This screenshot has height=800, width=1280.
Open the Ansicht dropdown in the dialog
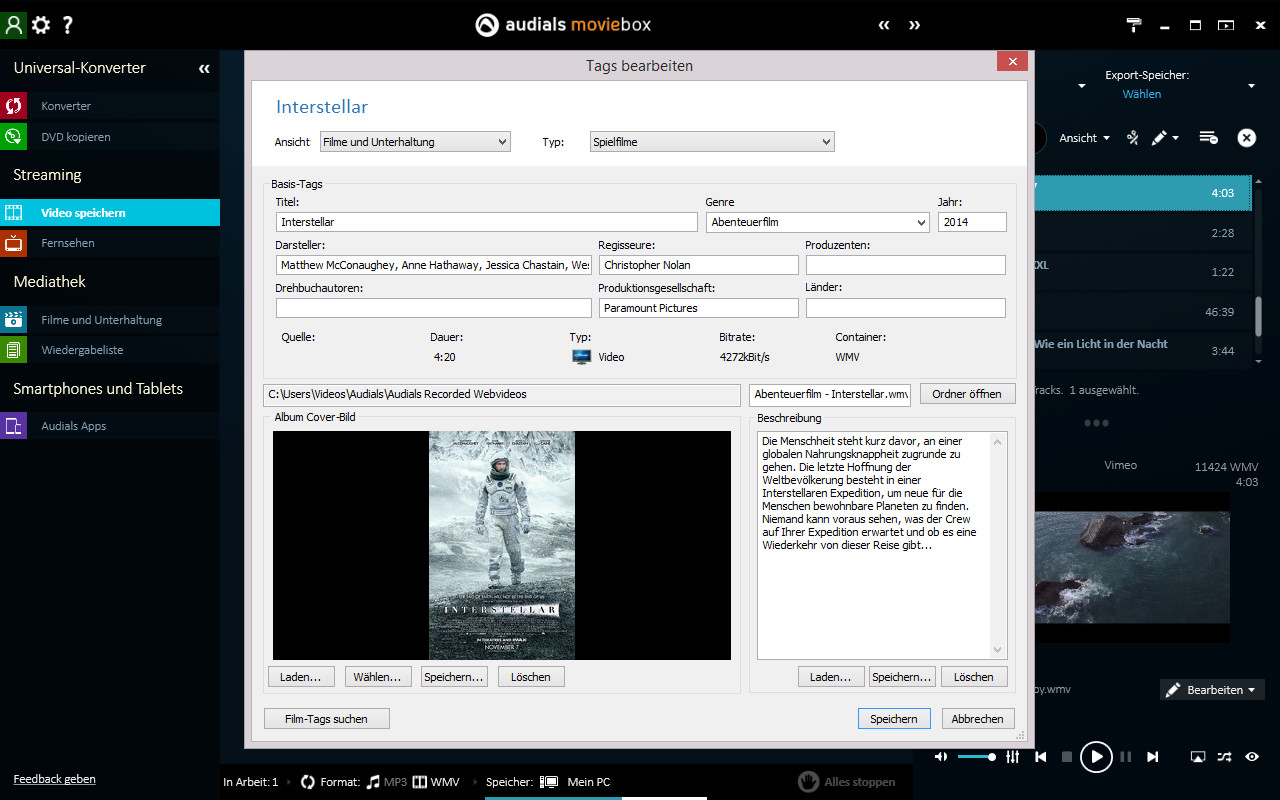pyautogui.click(x=414, y=142)
